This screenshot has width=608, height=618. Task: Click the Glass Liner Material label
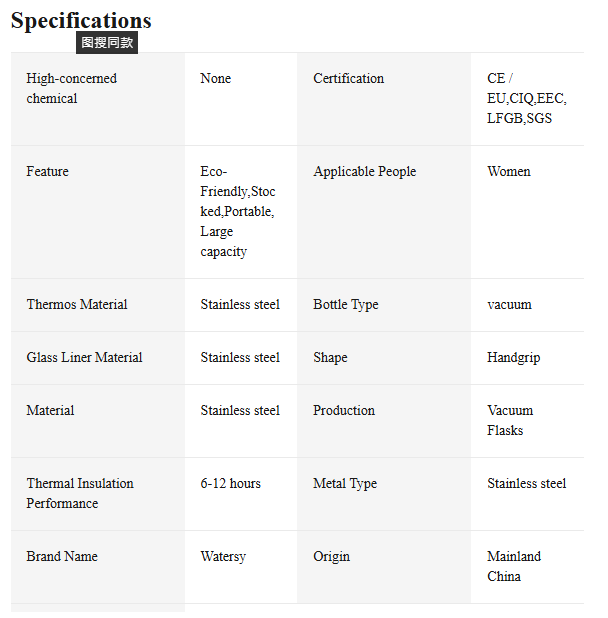tap(84, 358)
